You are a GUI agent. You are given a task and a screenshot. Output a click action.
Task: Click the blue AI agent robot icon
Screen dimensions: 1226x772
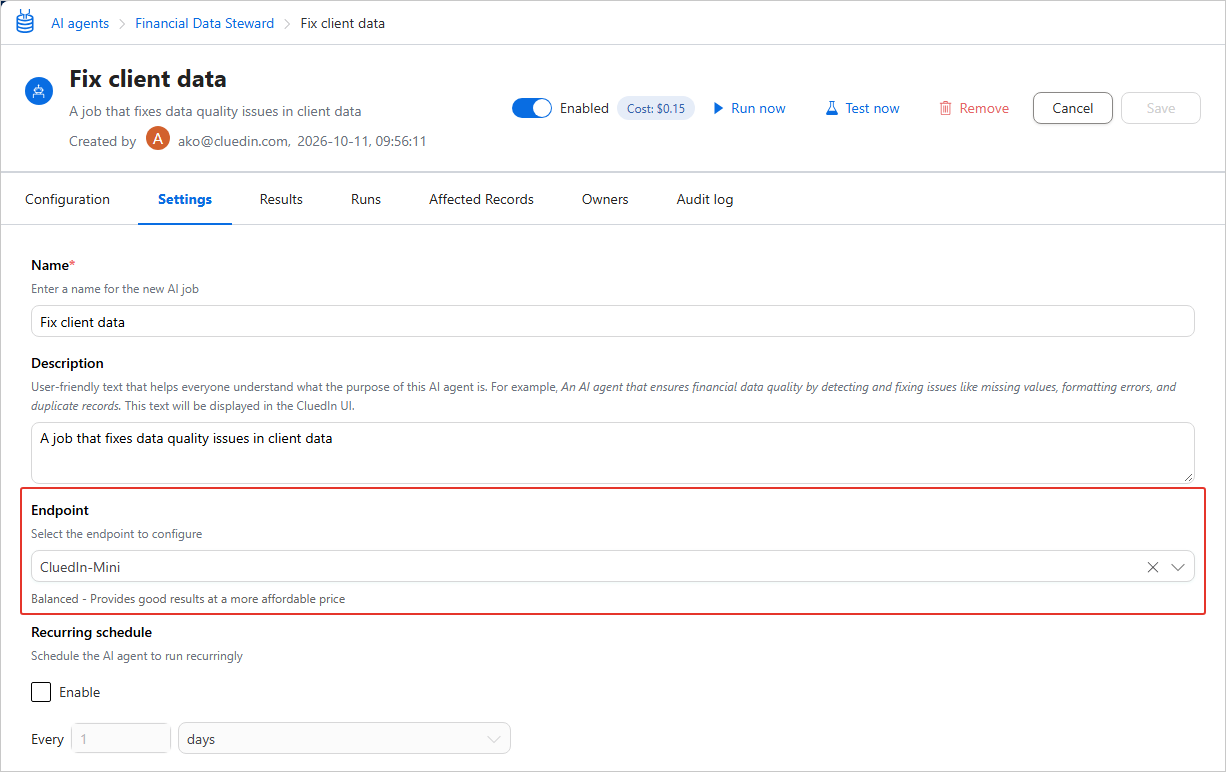39,91
